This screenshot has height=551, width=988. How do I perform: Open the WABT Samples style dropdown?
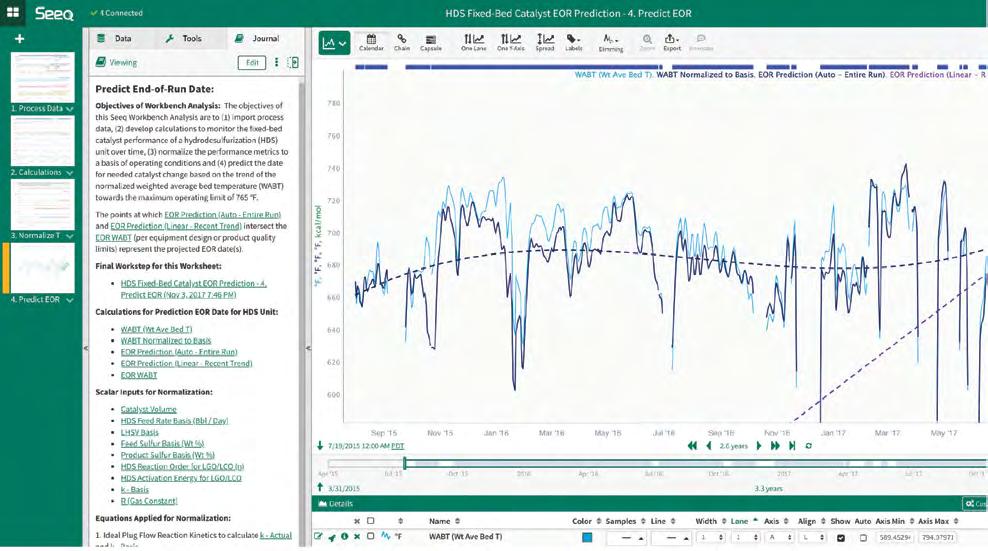[x=625, y=538]
